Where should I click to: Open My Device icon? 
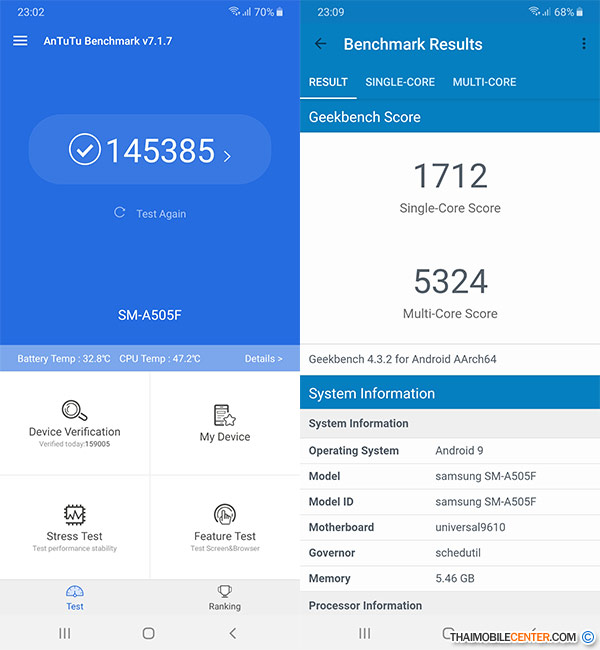[x=225, y=415]
